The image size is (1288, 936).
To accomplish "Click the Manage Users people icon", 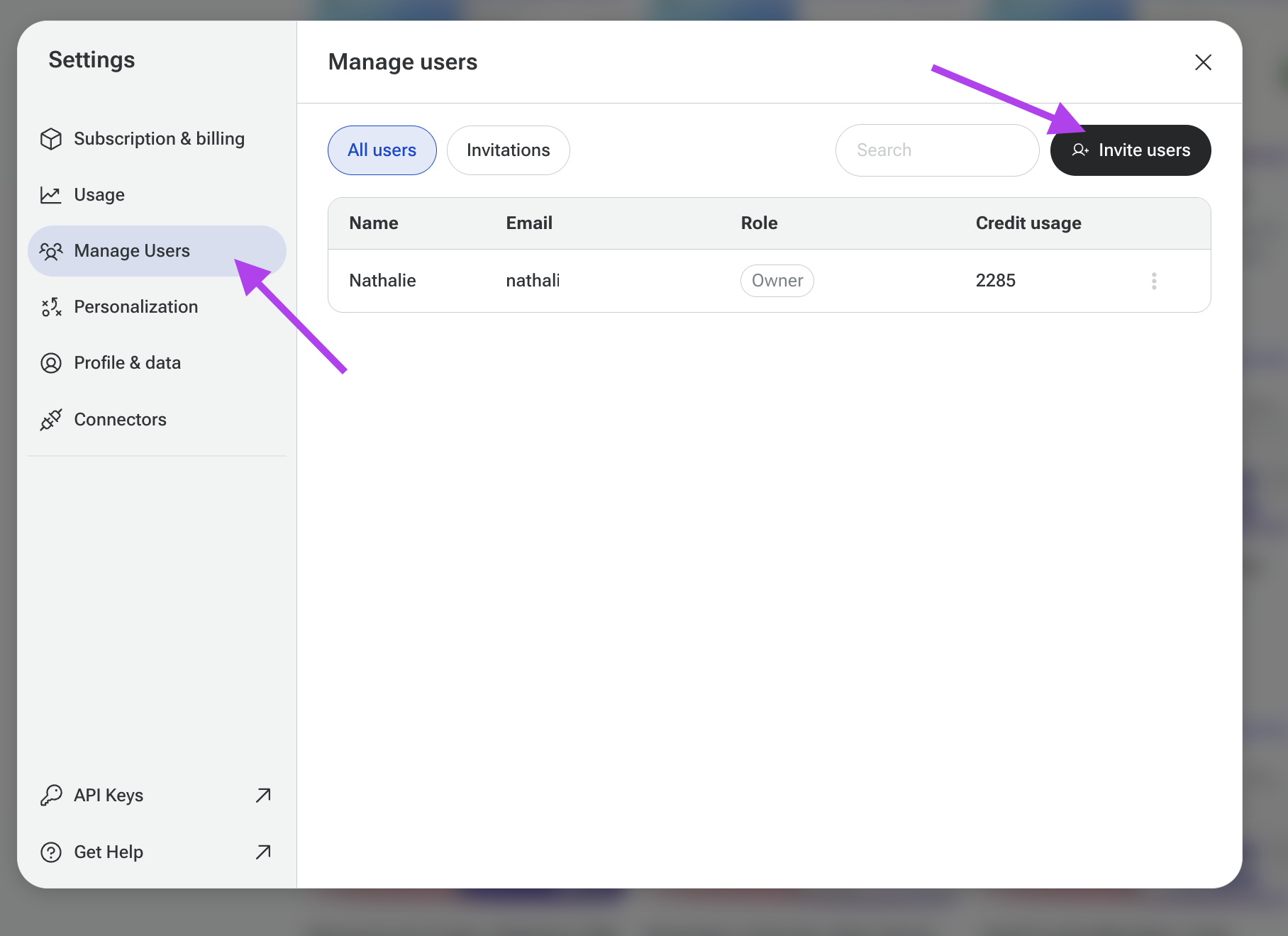I will pos(51,251).
